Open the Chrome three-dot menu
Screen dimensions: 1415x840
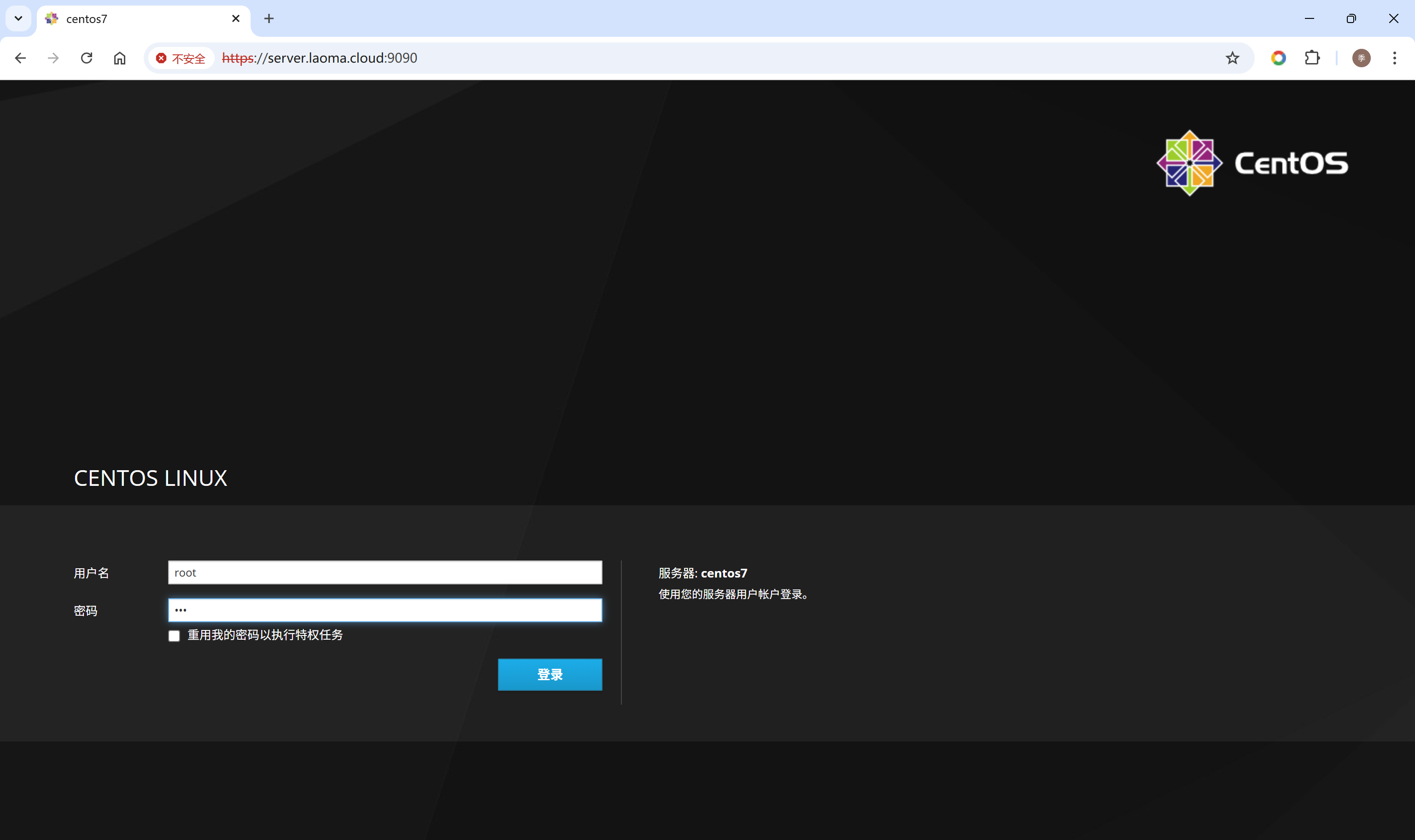click(1395, 58)
